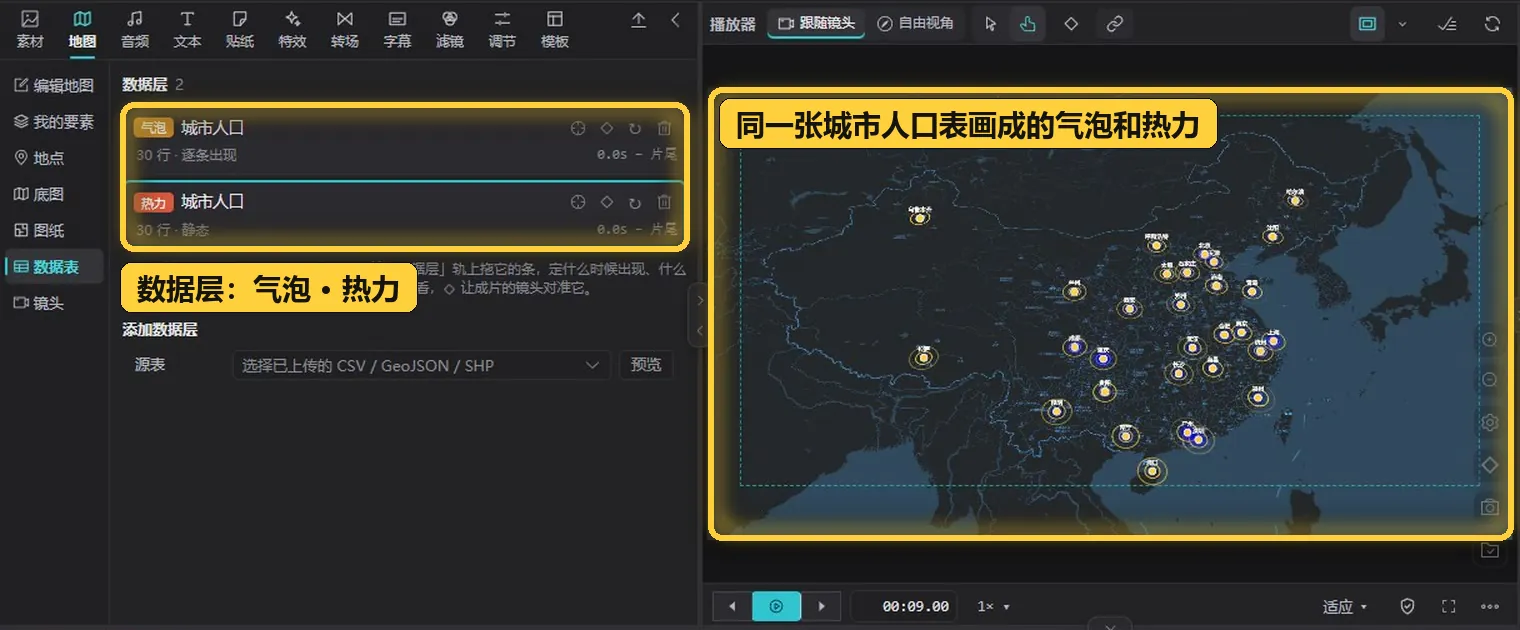The width and height of the screenshot is (1520, 630).
Task: Locate the 热力 layer with target icon
Action: 577,202
